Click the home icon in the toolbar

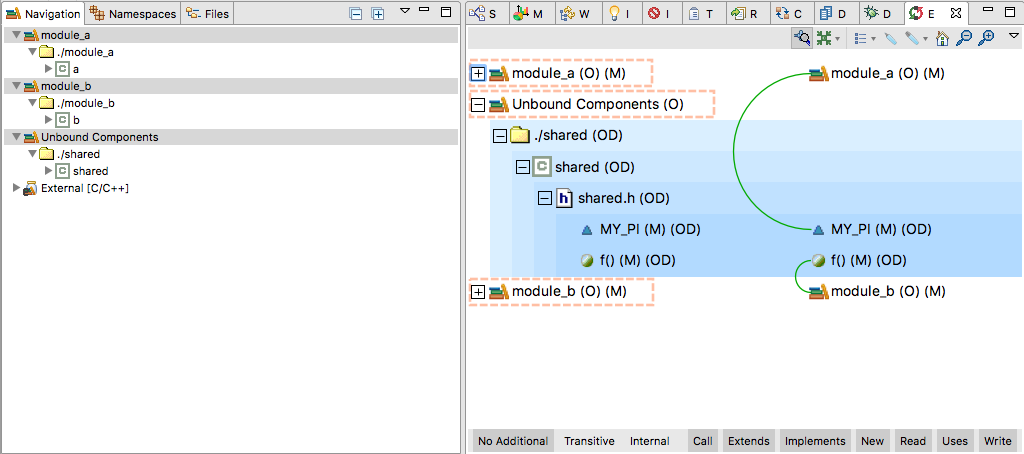pyautogui.click(x=942, y=39)
